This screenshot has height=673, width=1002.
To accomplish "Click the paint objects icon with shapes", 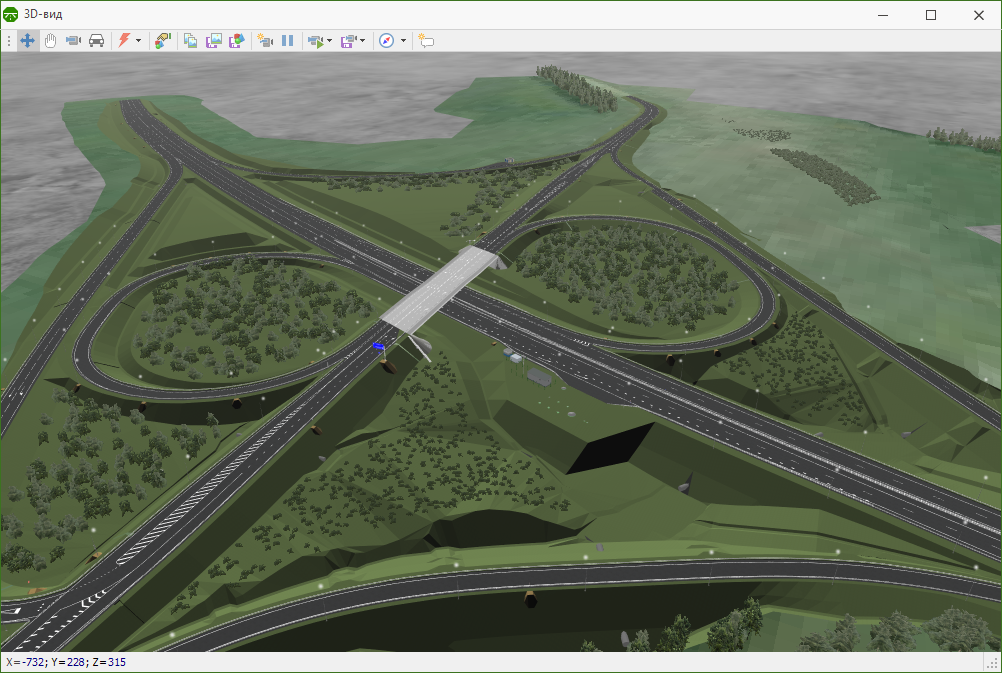I will point(163,41).
